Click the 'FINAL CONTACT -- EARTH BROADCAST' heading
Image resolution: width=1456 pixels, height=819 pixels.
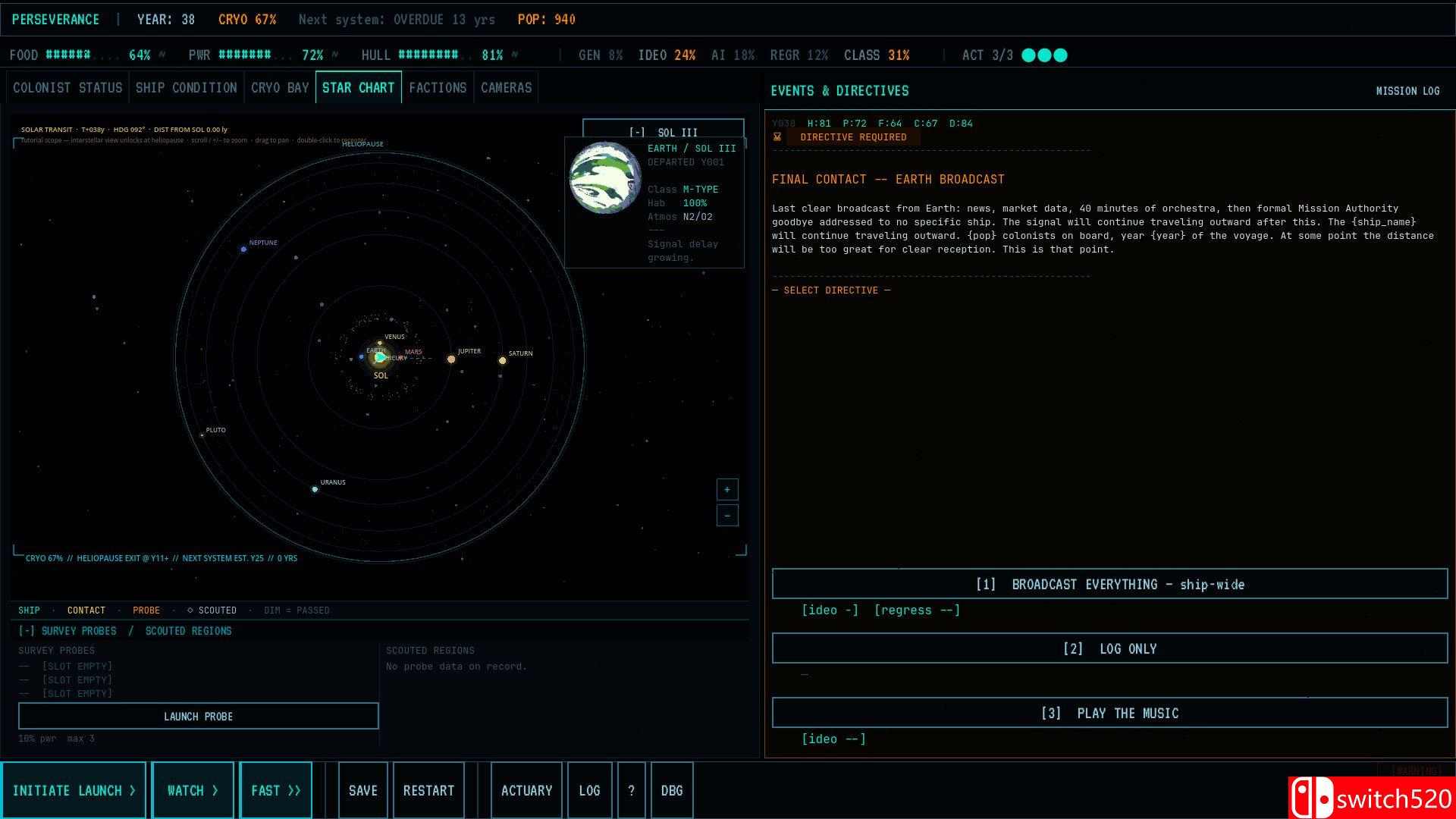point(888,180)
